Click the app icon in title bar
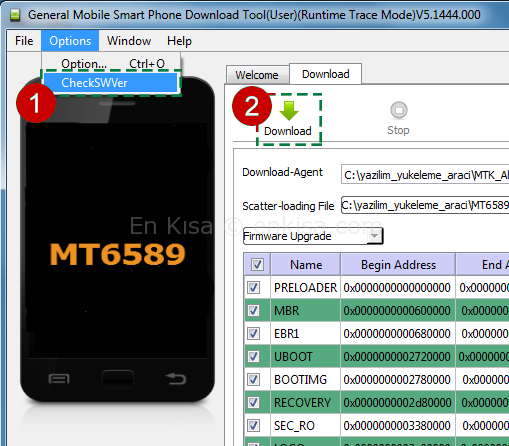Image resolution: width=509 pixels, height=446 pixels. pyautogui.click(x=15, y=15)
